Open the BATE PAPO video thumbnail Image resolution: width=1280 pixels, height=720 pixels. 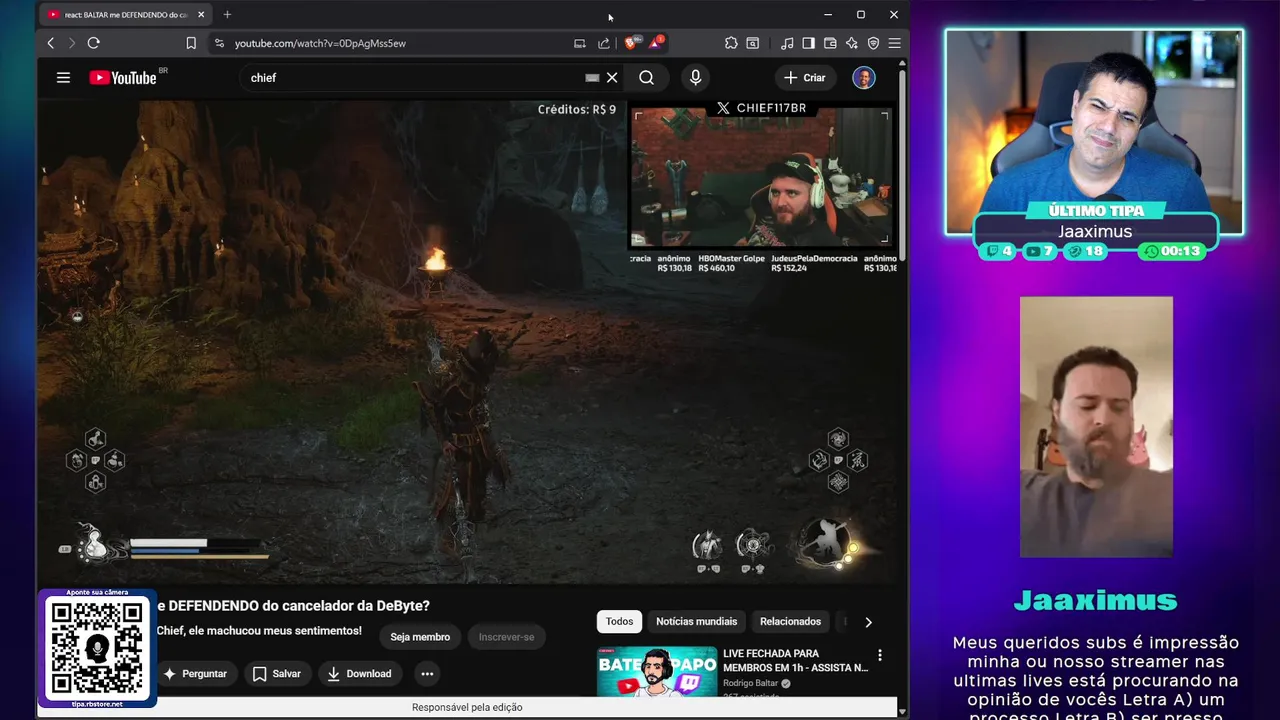[x=656, y=671]
